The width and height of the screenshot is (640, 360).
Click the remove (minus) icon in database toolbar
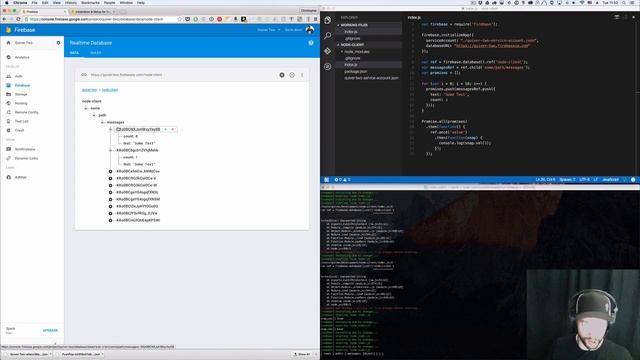pyautogui.click(x=292, y=75)
